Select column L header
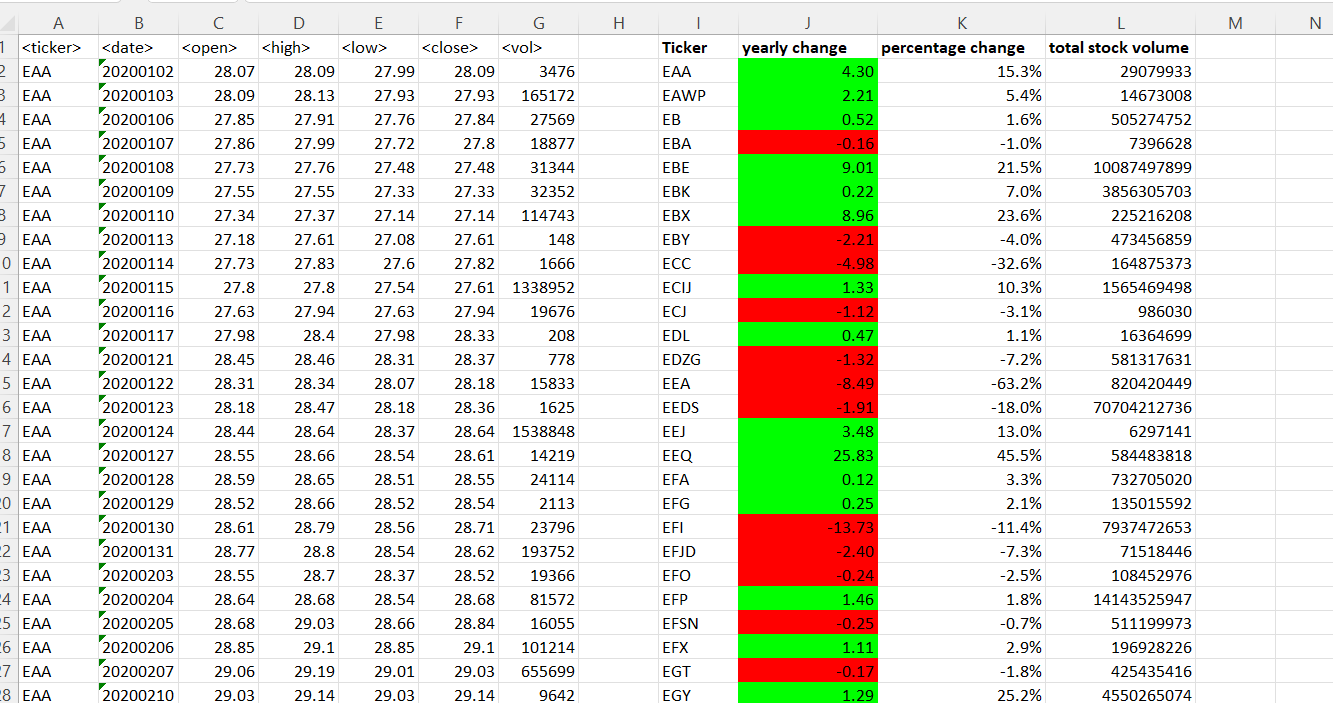 [1119, 22]
